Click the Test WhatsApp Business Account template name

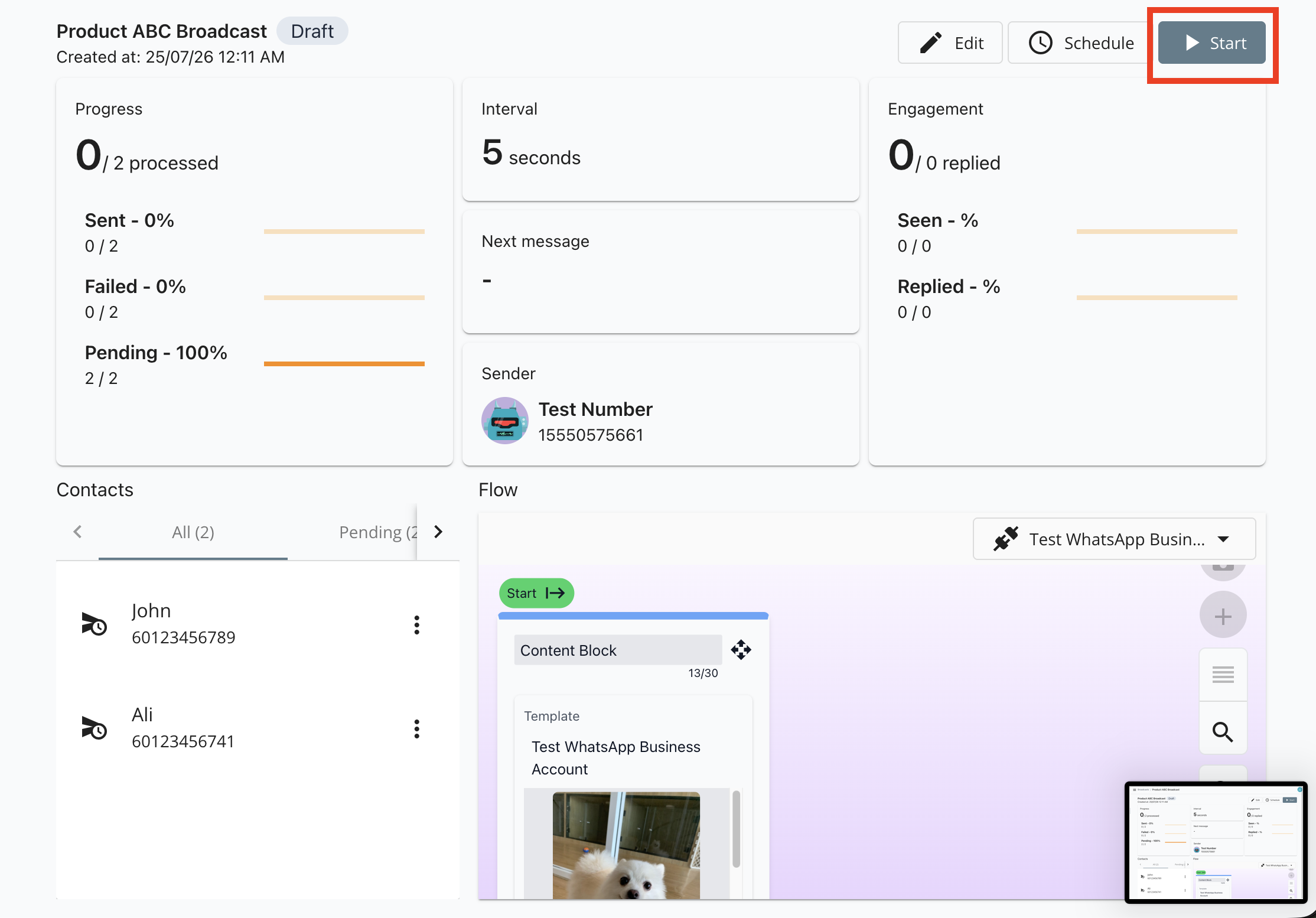[x=616, y=758]
